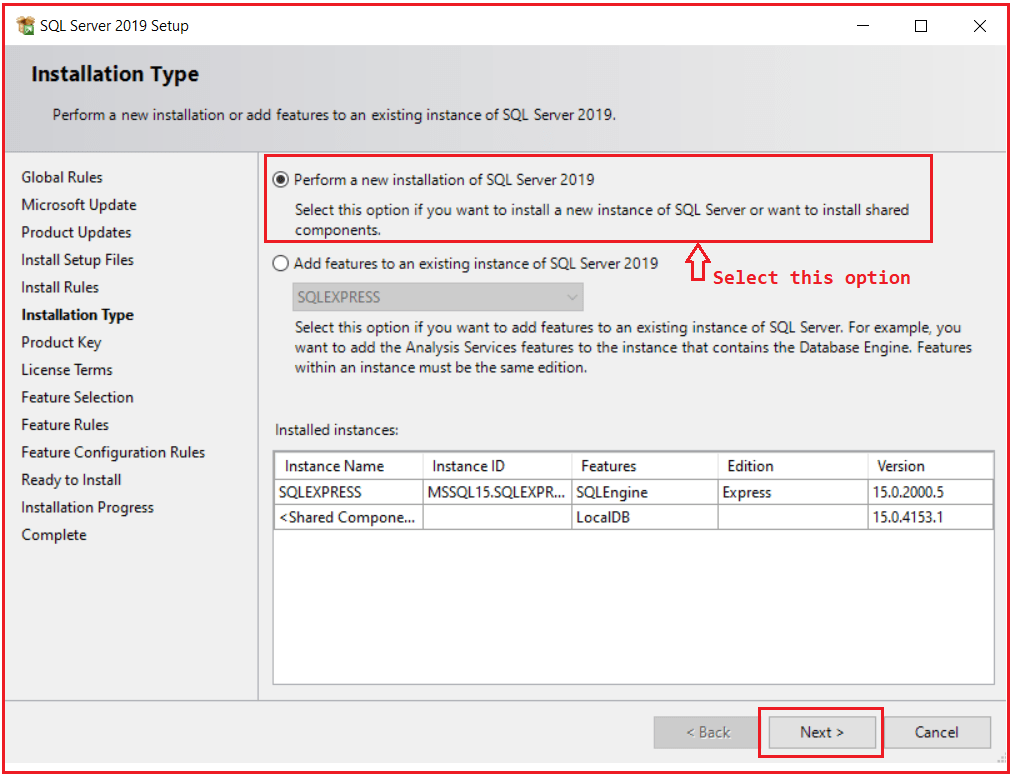Select Ready to Install step
Viewport: 1014px width, 777px height.
[x=71, y=480]
